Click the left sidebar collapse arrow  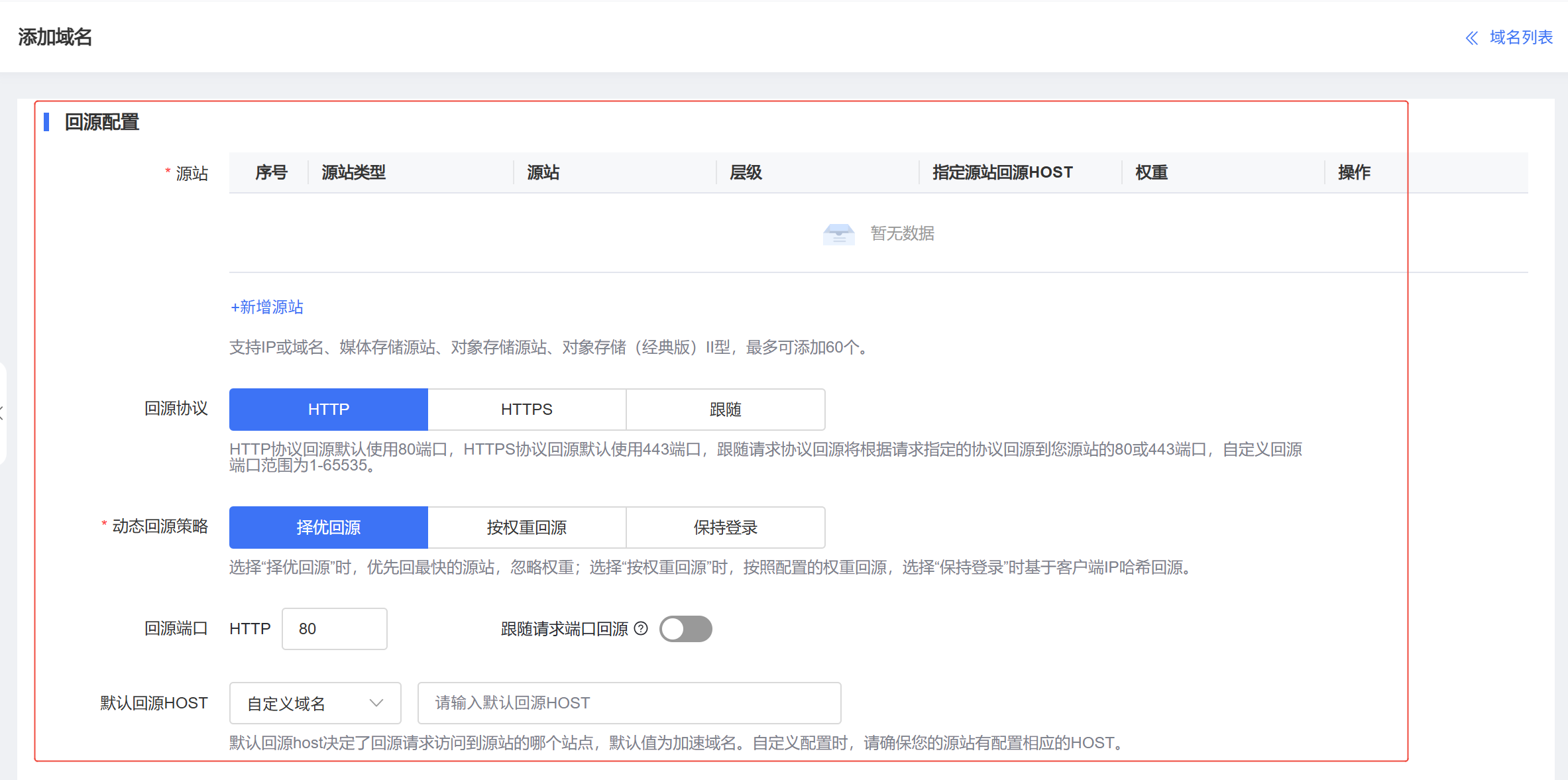(3, 413)
